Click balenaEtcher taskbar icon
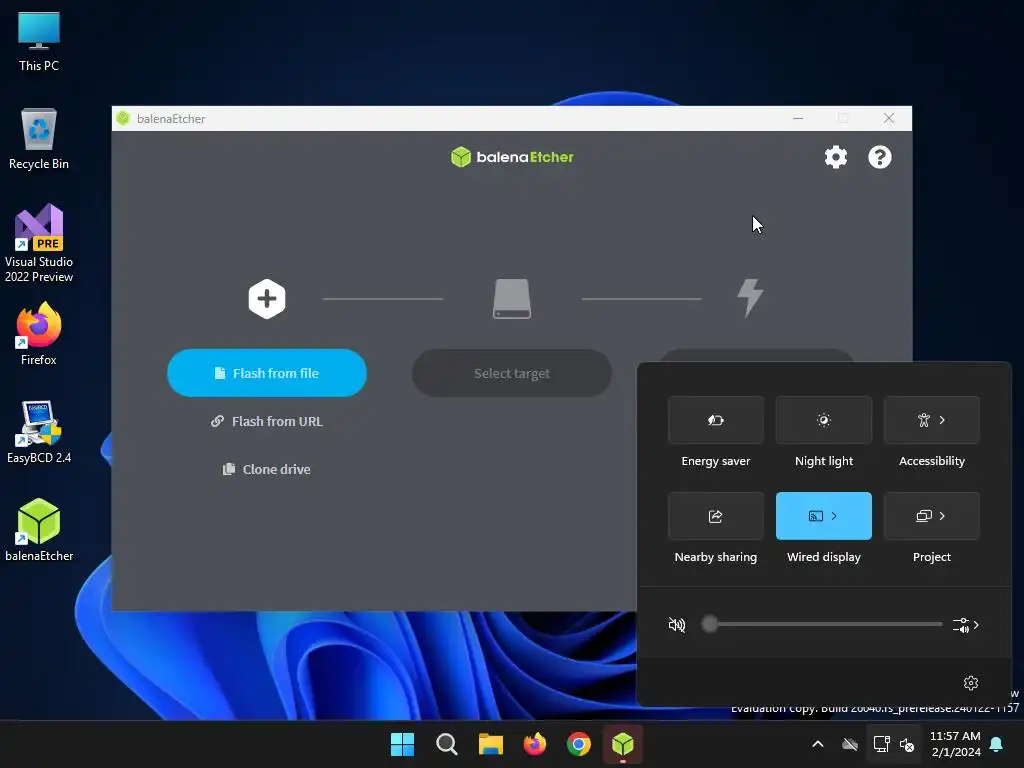This screenshot has width=1024, height=768. 623,744
